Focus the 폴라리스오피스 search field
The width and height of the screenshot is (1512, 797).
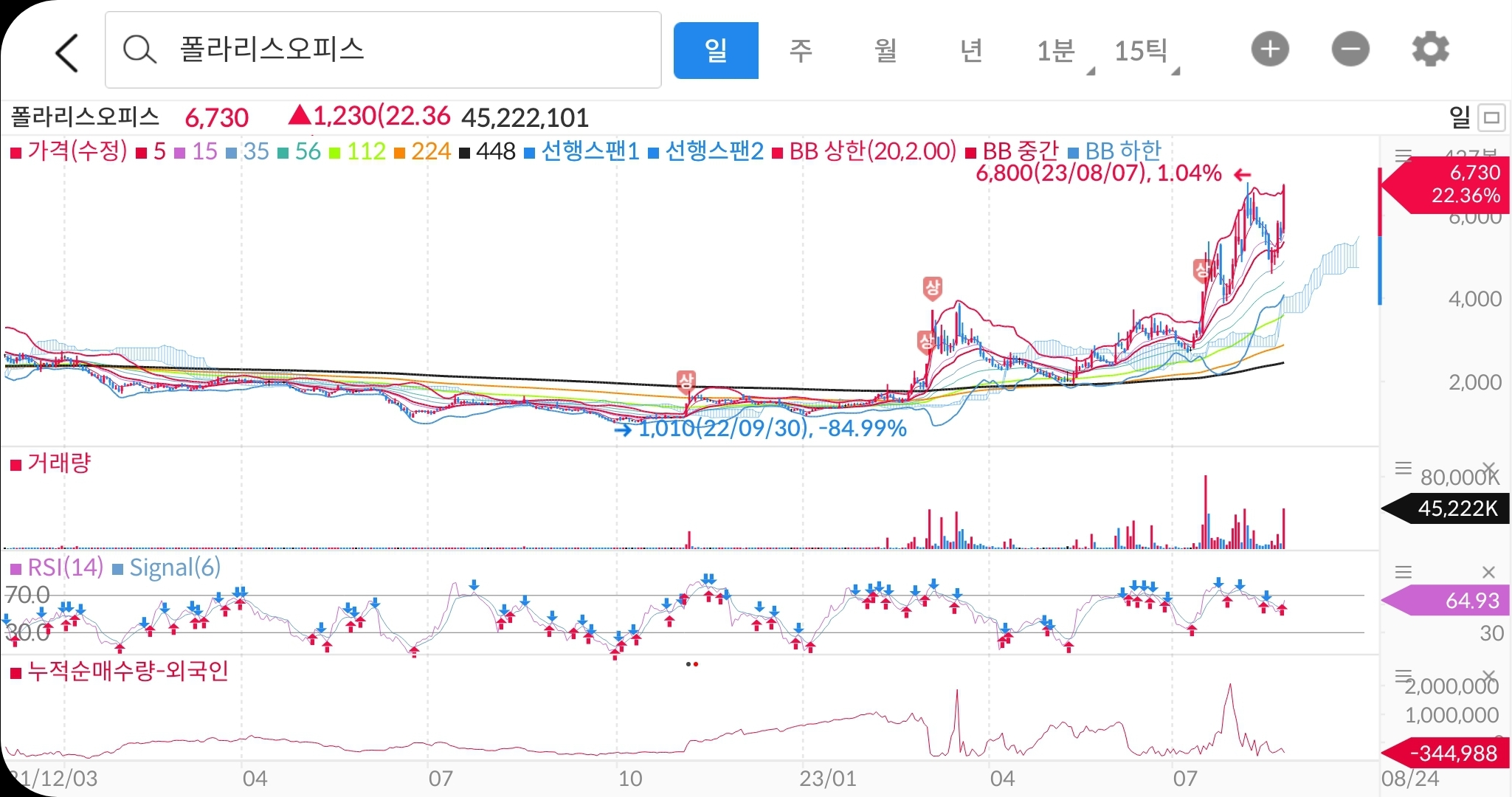pos(383,50)
